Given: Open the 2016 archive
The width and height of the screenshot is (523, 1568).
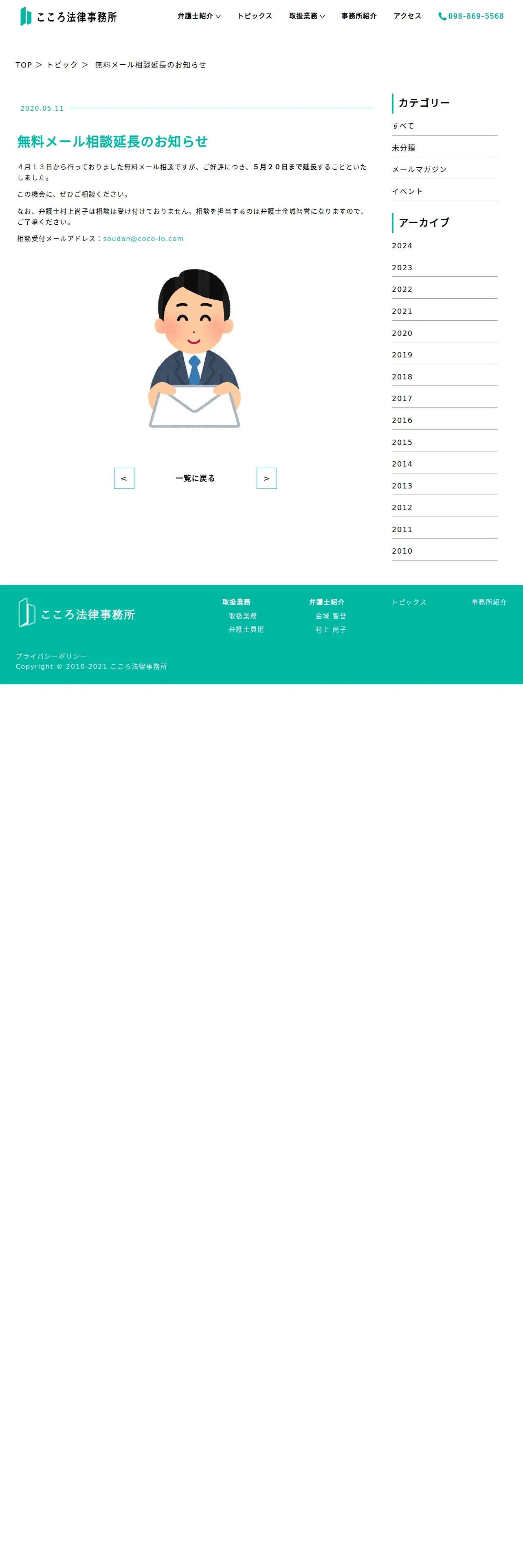Looking at the screenshot, I should click(444, 420).
